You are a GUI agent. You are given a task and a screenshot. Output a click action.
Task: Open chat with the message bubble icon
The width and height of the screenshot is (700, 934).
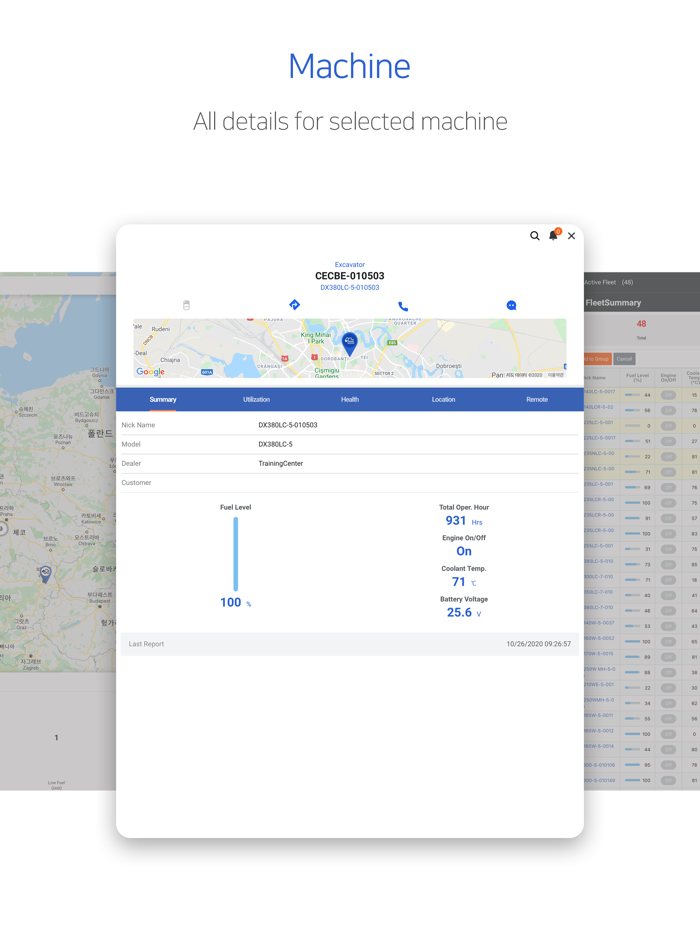[511, 306]
